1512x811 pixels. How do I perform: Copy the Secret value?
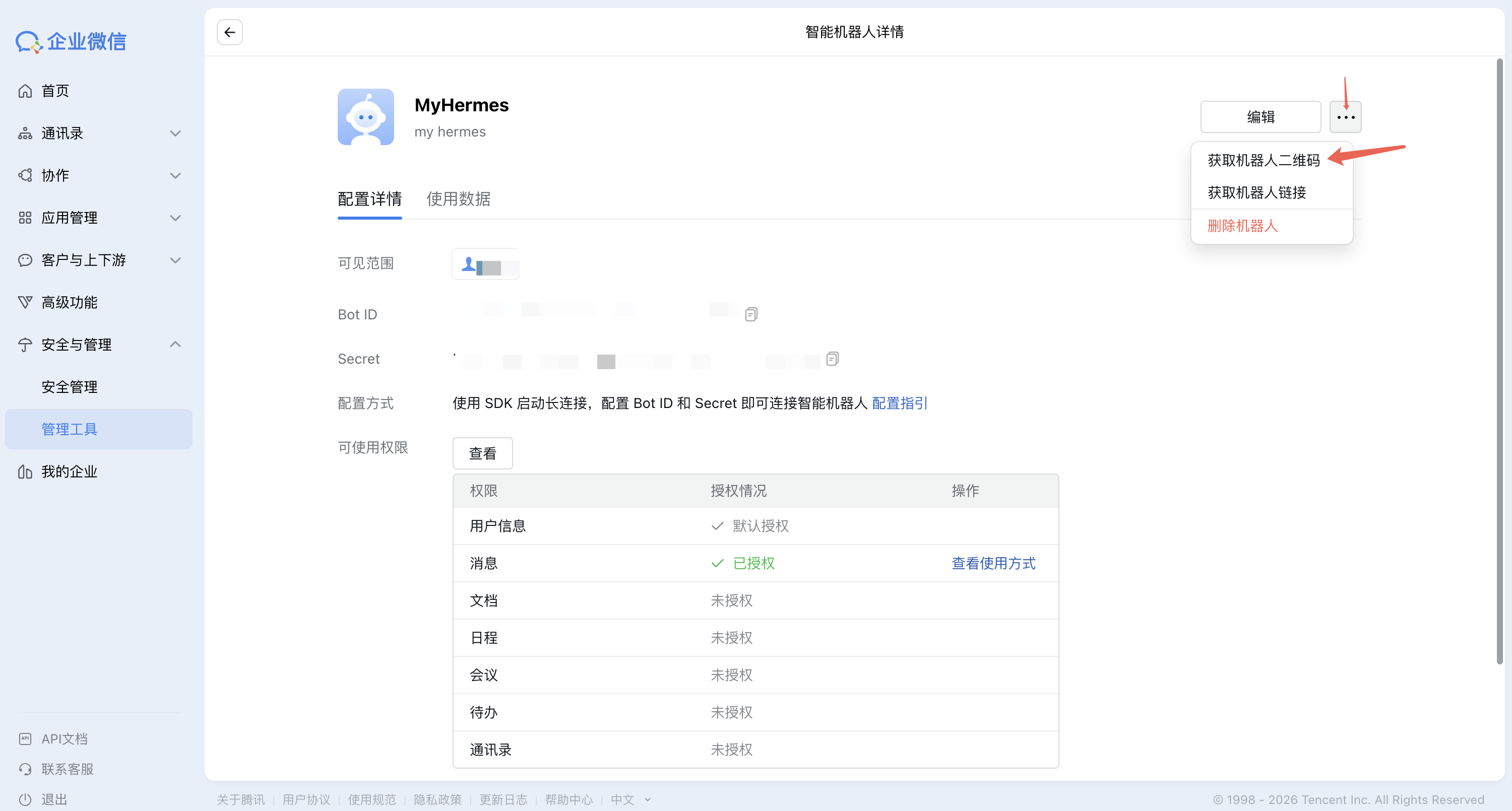pyautogui.click(x=832, y=359)
